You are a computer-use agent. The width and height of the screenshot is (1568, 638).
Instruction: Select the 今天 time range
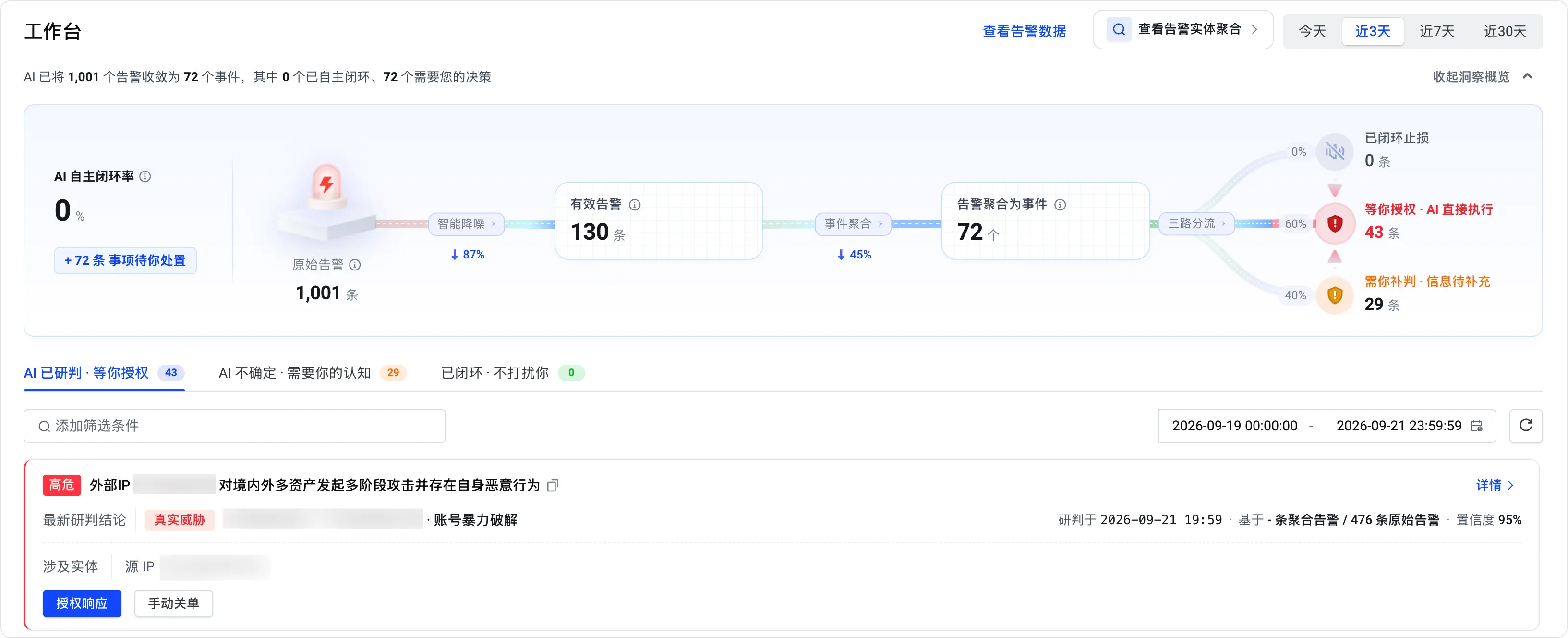pyautogui.click(x=1312, y=31)
